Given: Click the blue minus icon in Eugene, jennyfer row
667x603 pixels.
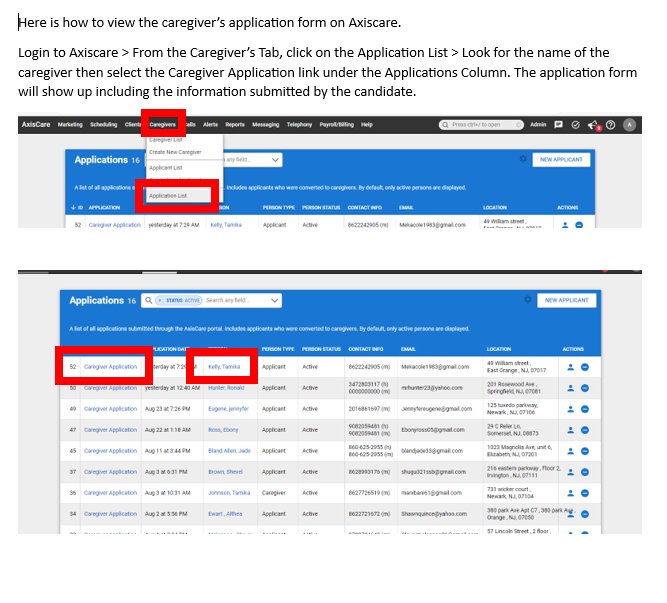Looking at the screenshot, I should (585, 409).
